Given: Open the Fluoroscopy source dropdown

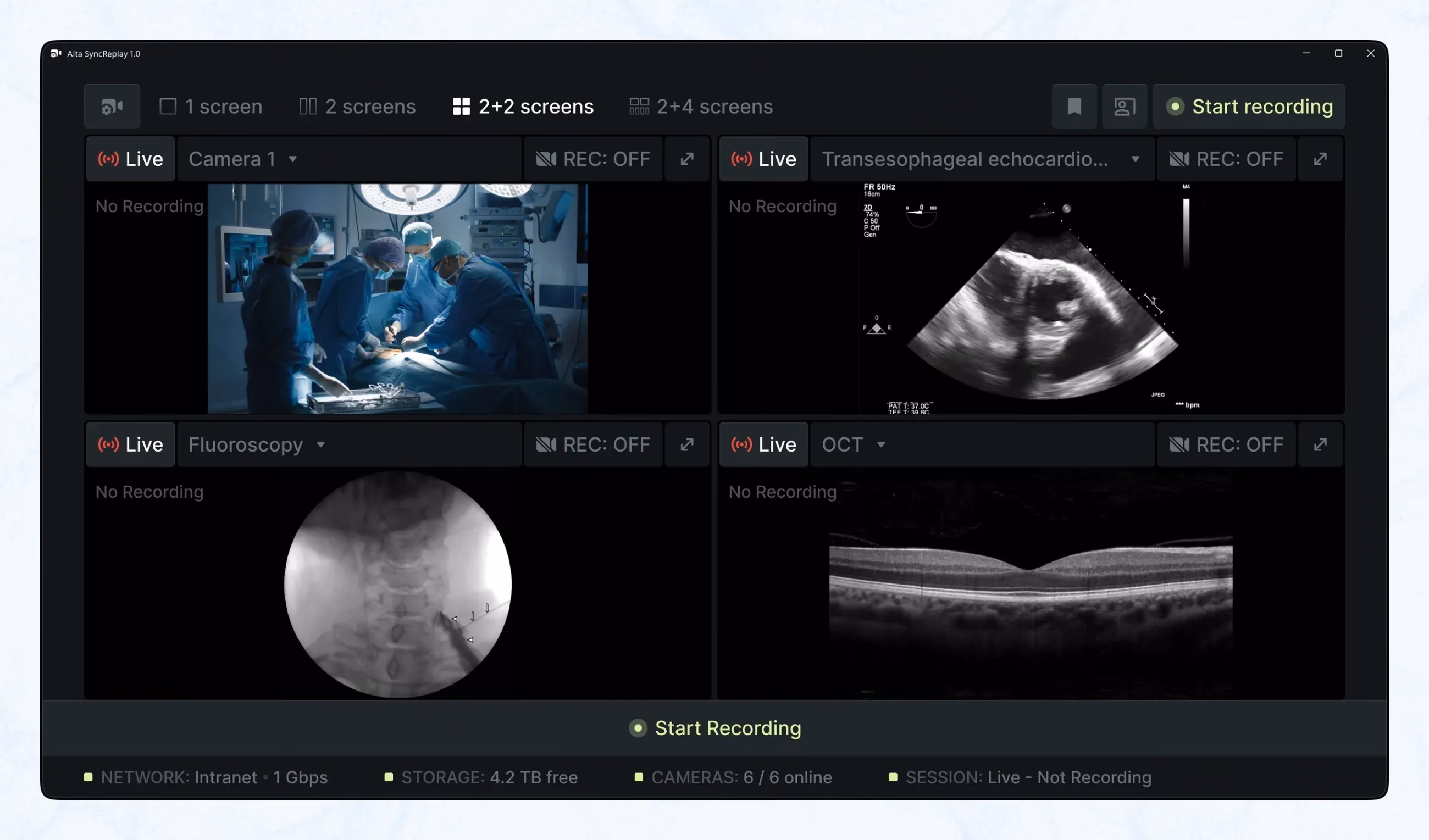Looking at the screenshot, I should pyautogui.click(x=350, y=445).
